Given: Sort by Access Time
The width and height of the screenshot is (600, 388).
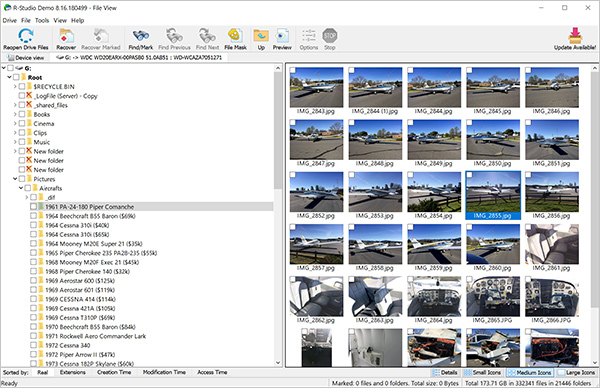Looking at the screenshot, I should click(212, 372).
